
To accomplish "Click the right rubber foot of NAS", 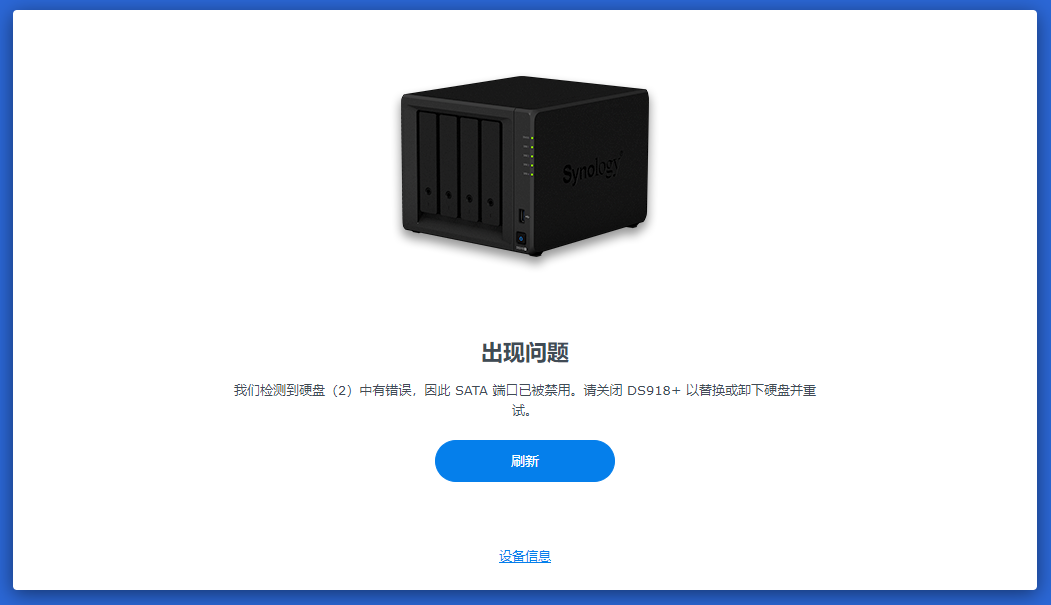I will click(x=631, y=226).
